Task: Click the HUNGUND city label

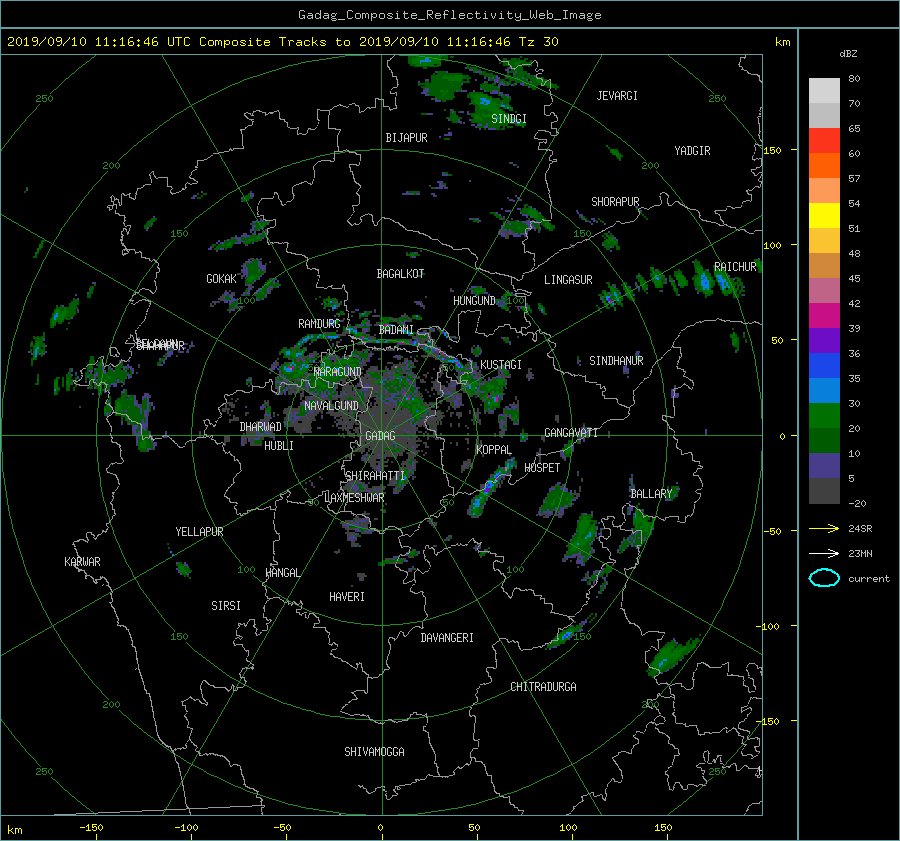Action: coord(474,301)
